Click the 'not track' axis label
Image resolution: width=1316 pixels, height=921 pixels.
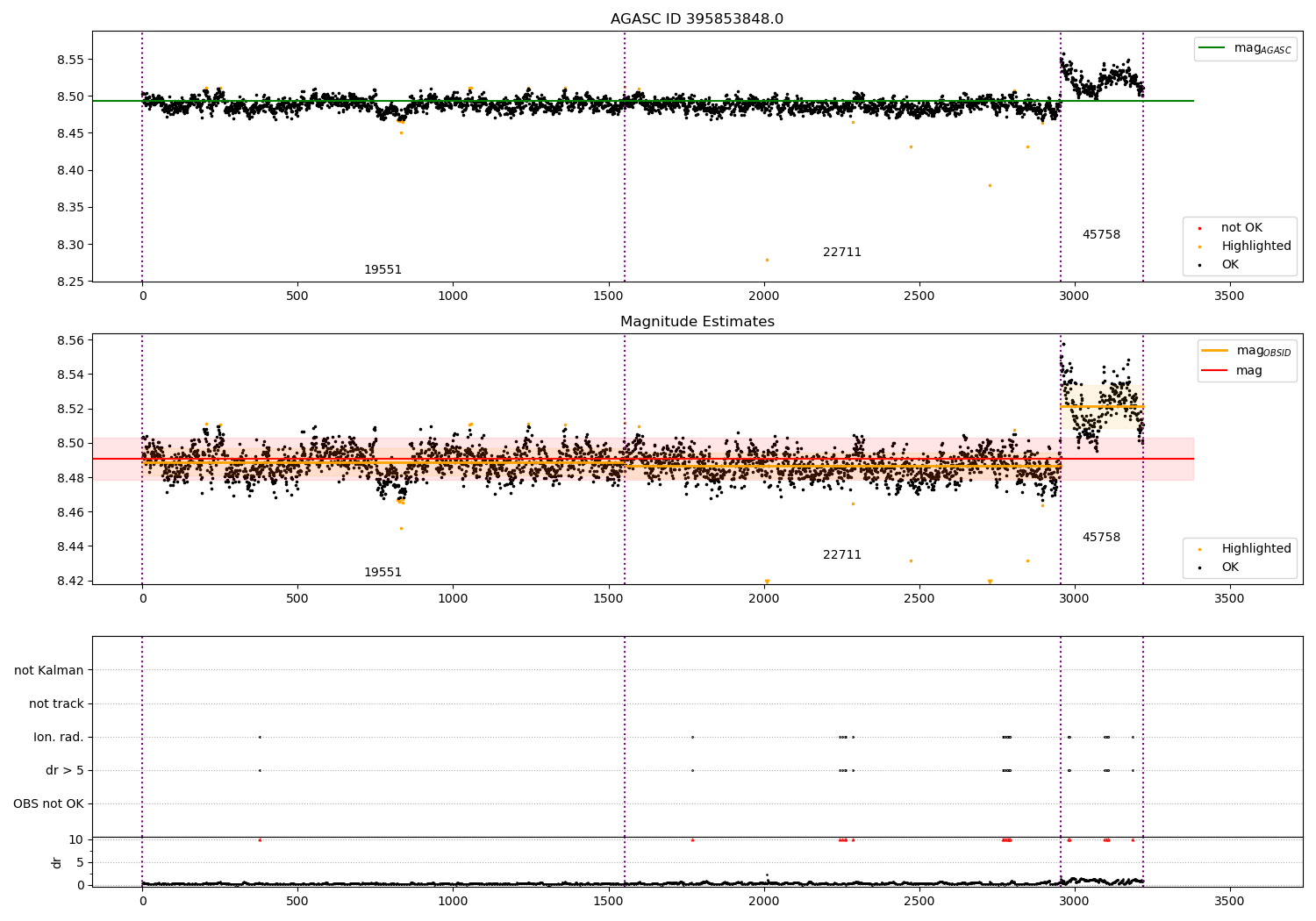point(56,703)
